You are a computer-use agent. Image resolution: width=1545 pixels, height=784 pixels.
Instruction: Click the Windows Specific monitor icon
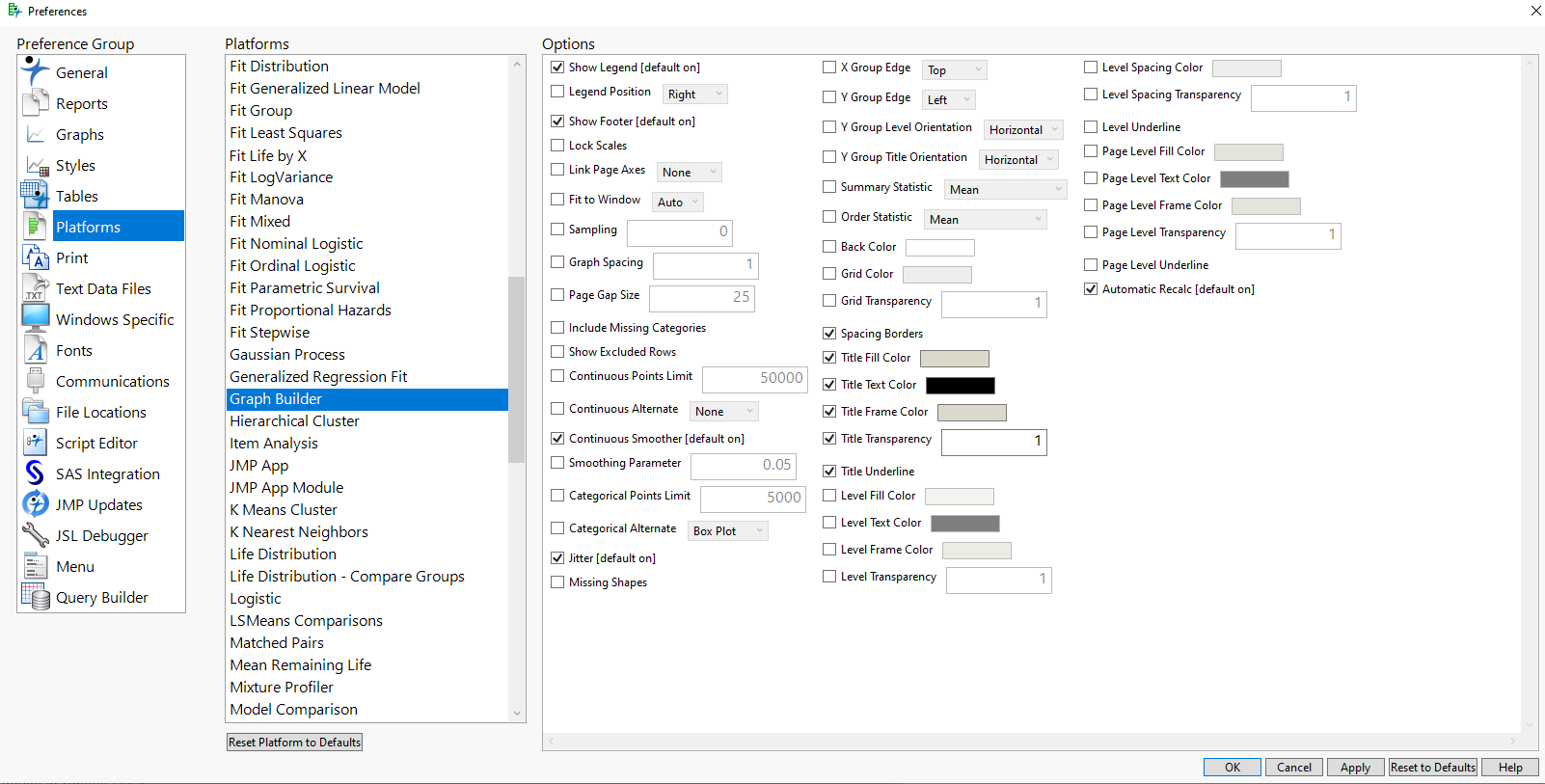[x=36, y=319]
